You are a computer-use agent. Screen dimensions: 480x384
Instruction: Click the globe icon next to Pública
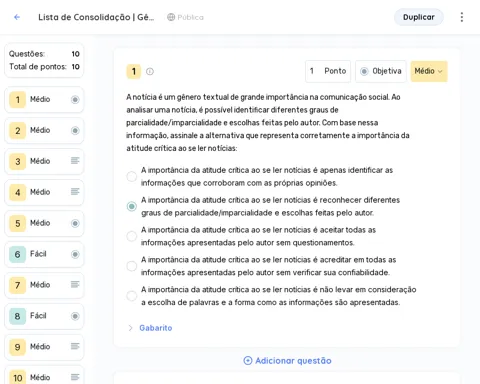click(171, 17)
